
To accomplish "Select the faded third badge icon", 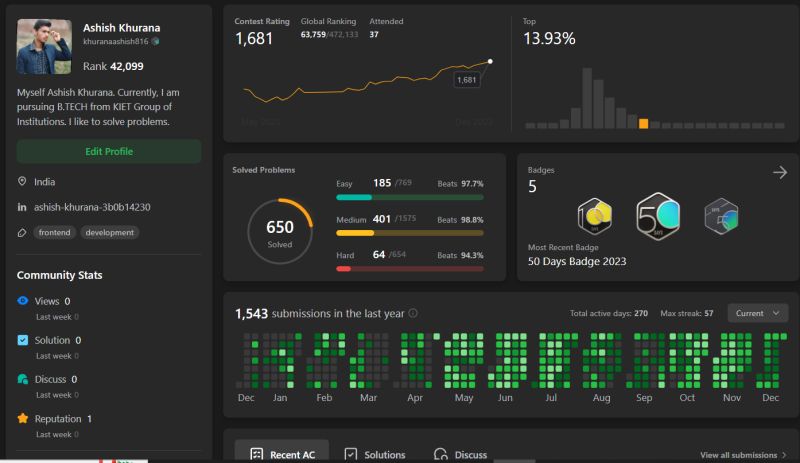I will pyautogui.click(x=721, y=216).
